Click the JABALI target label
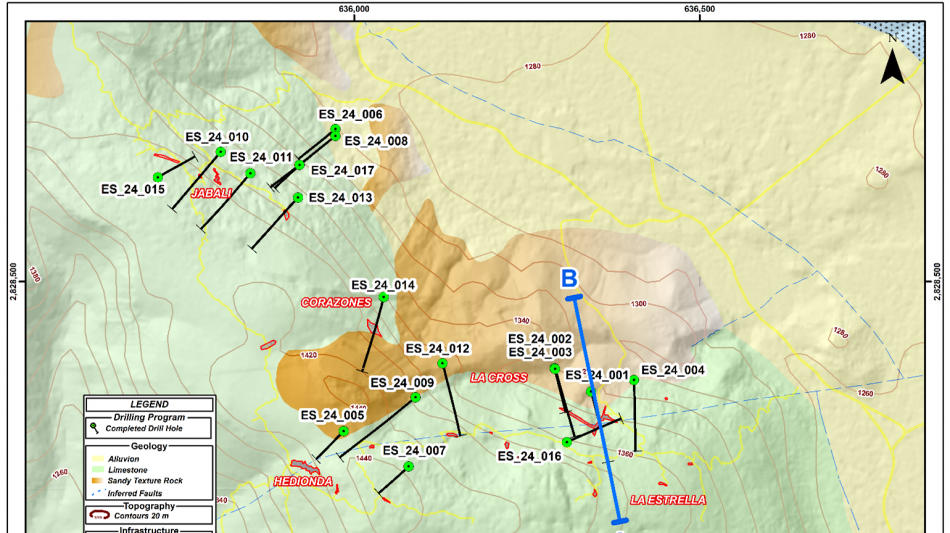950x533 pixels. (212, 194)
